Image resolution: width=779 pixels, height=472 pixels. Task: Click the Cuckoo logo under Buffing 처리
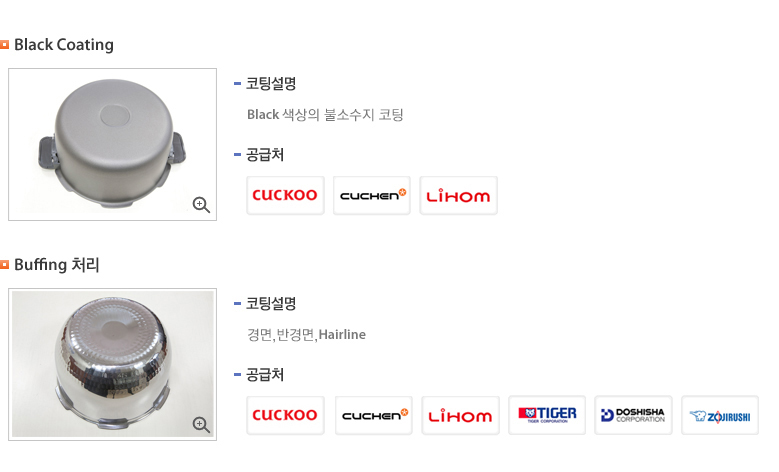click(x=285, y=415)
